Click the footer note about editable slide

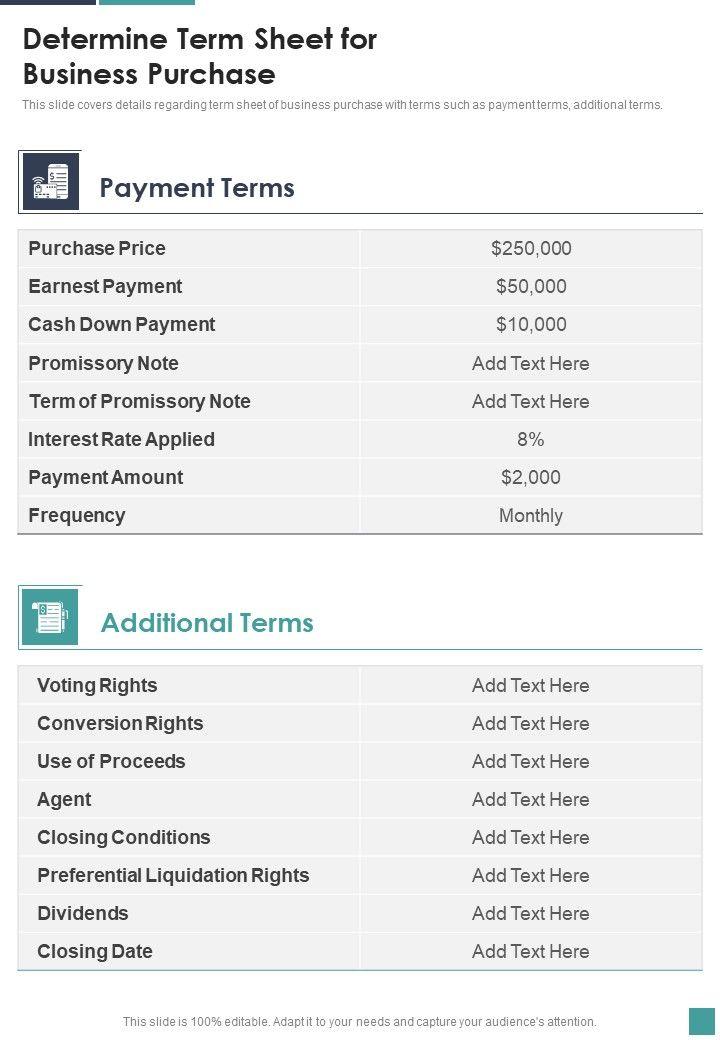[x=359, y=1022]
